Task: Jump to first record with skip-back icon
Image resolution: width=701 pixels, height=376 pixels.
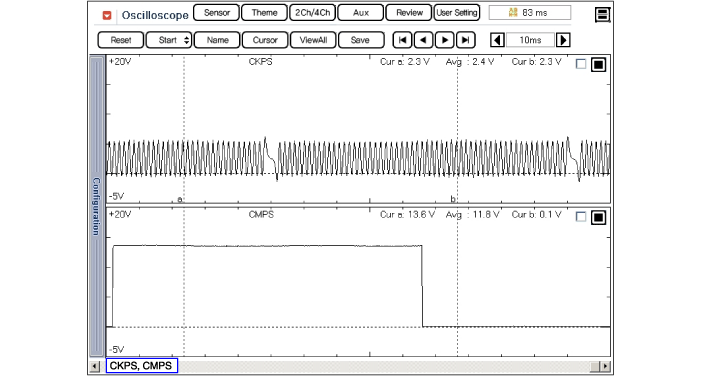Action: pyautogui.click(x=402, y=40)
